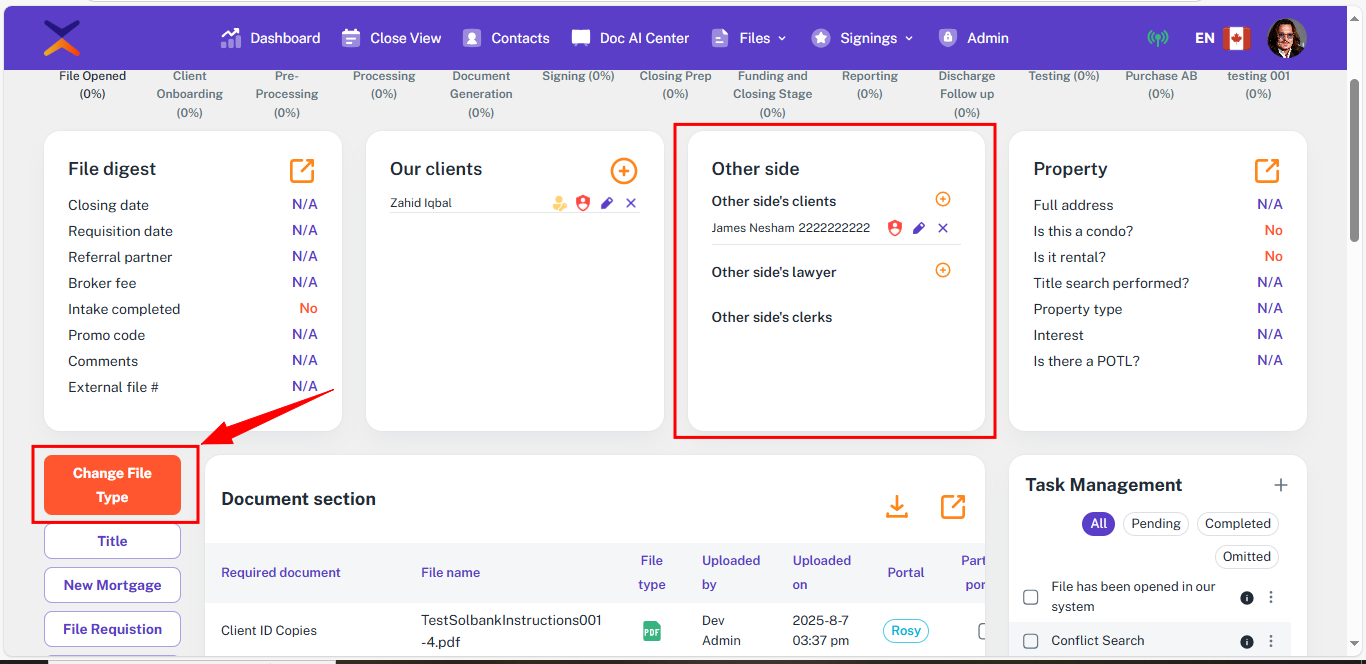The image size is (1366, 664).
Task: Open the Signings dropdown menu
Action: (x=862, y=38)
